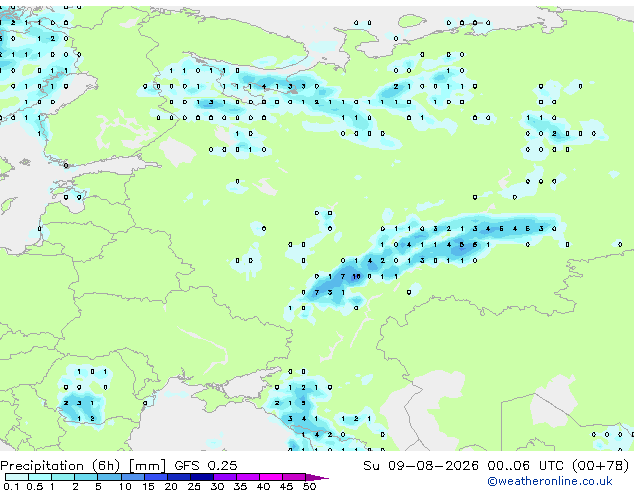Click the date 'Su 09-08-2026'
This screenshot has height=490, width=634.
point(421,466)
